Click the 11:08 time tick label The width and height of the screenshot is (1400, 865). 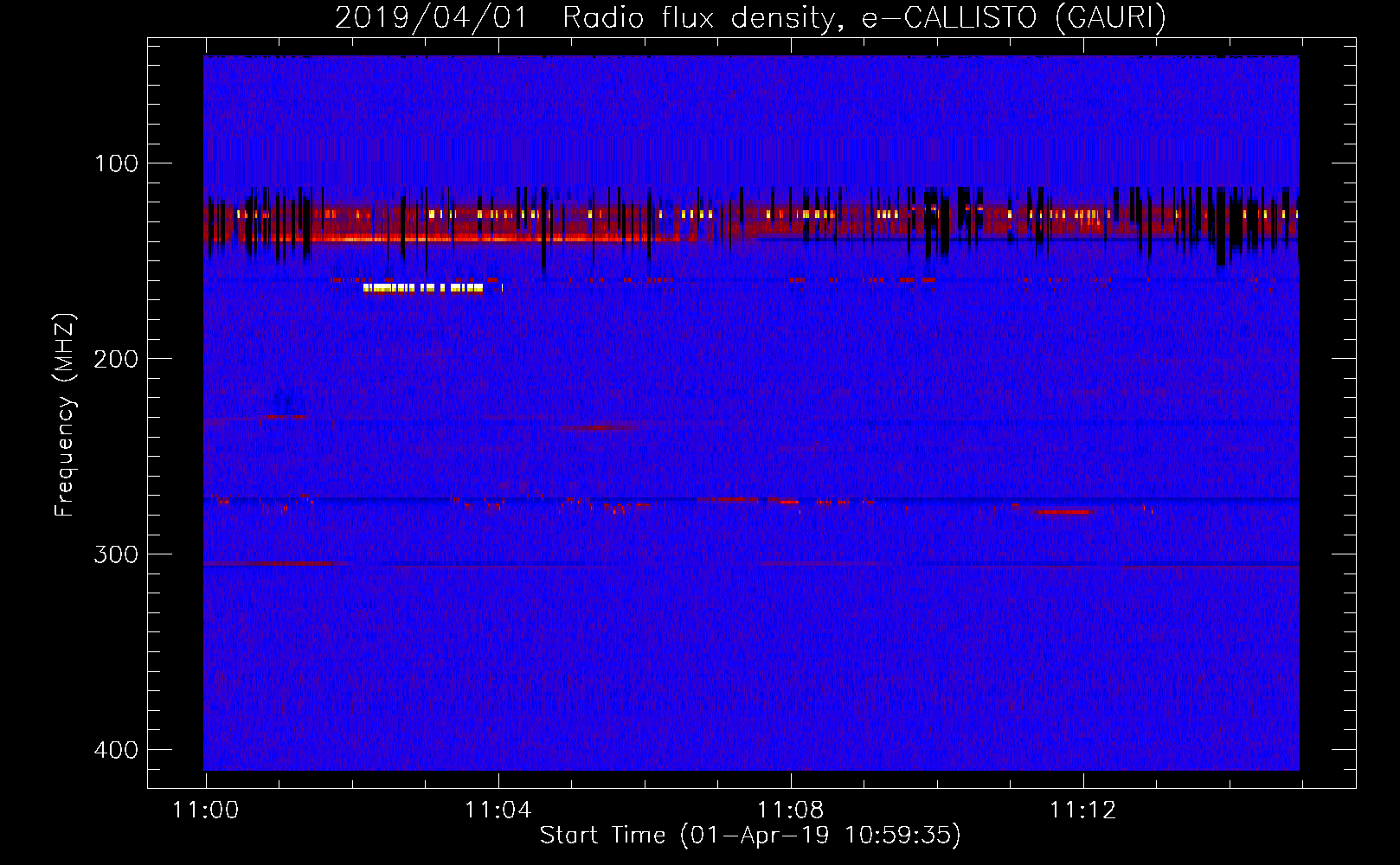(x=791, y=811)
